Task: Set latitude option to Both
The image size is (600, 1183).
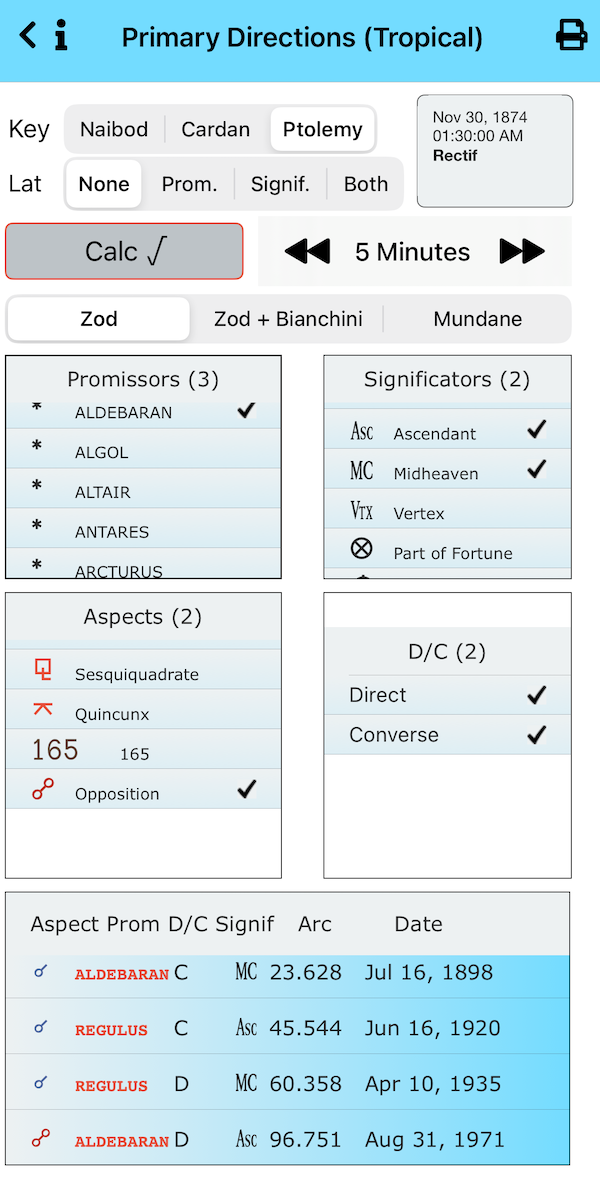Action: pyautogui.click(x=366, y=184)
